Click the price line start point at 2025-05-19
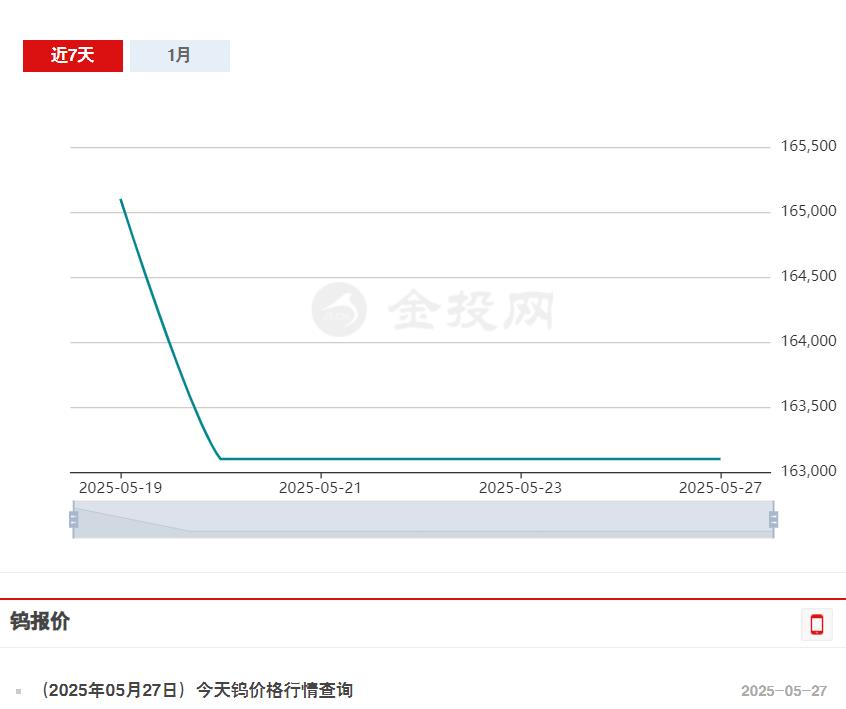This screenshot has width=846, height=709. 121,200
